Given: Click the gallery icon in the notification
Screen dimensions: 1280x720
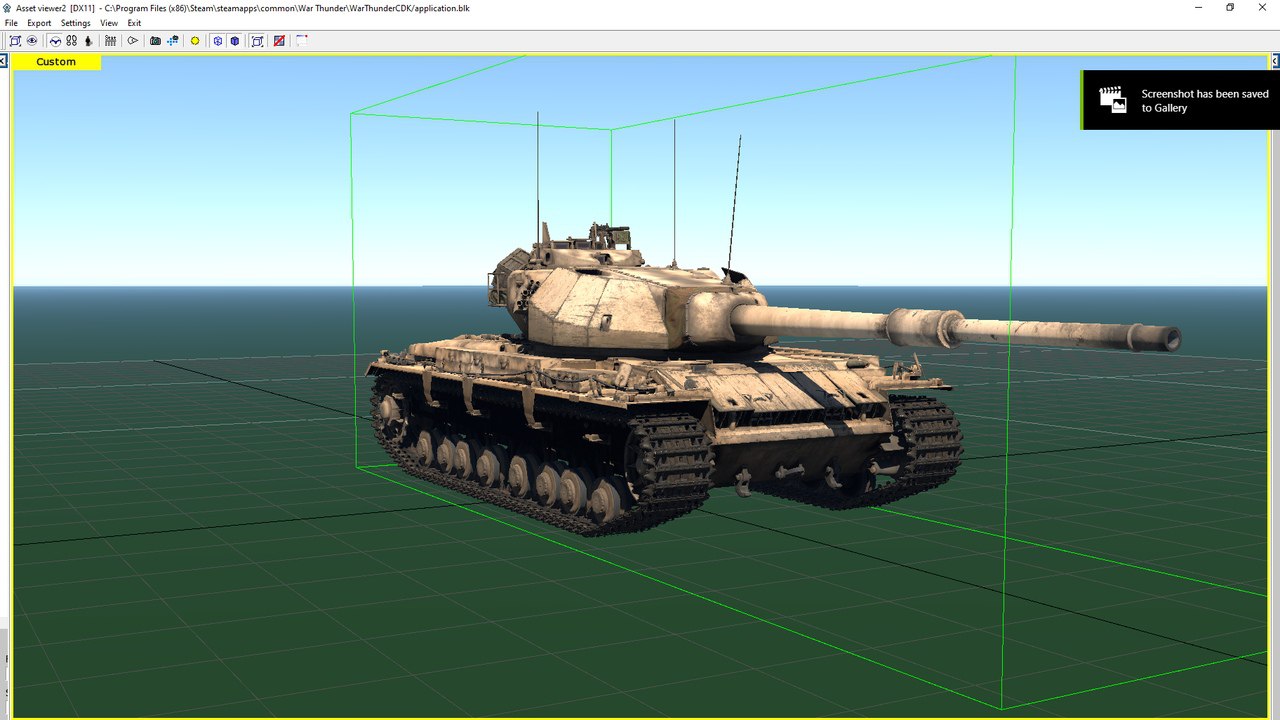Looking at the screenshot, I should pos(1112,98).
